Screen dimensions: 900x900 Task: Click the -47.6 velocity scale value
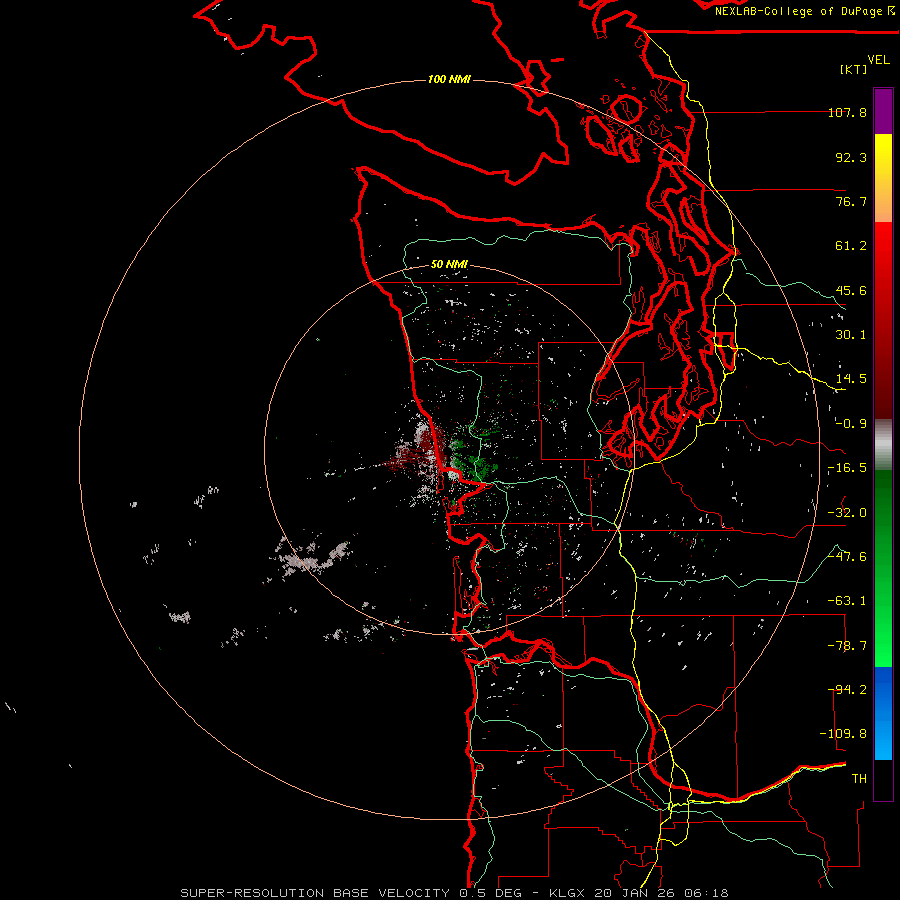point(847,557)
